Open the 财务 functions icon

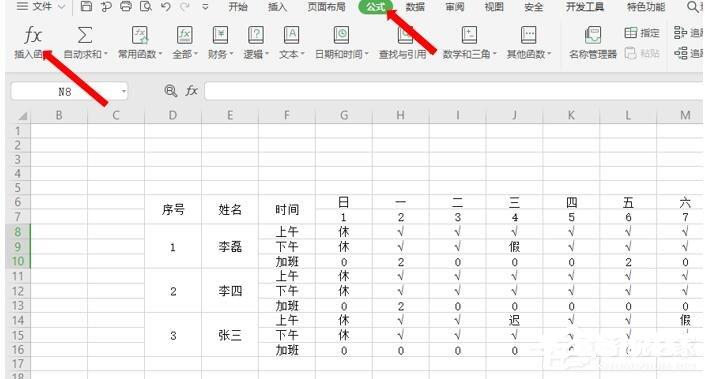tap(220, 35)
